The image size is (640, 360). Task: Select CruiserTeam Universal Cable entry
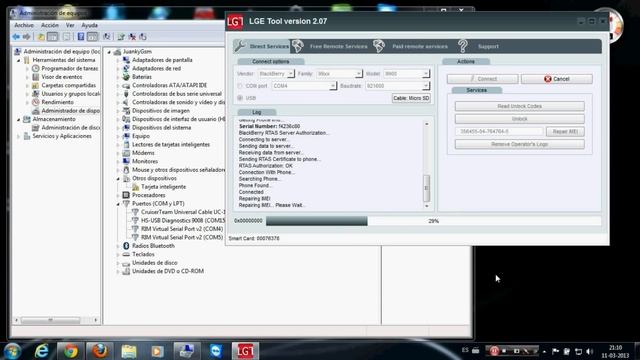183,212
